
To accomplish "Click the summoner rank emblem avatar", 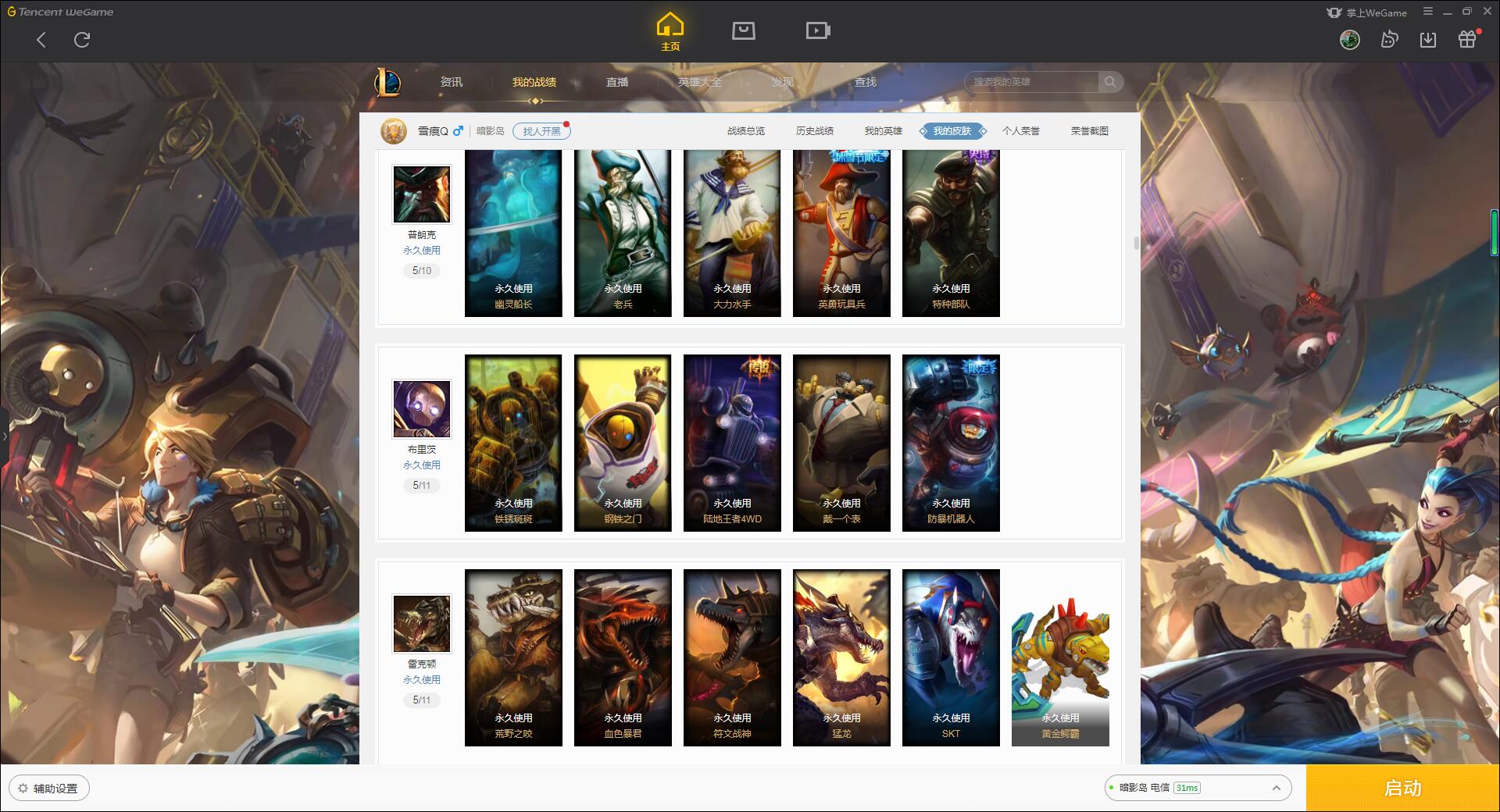I will [394, 131].
